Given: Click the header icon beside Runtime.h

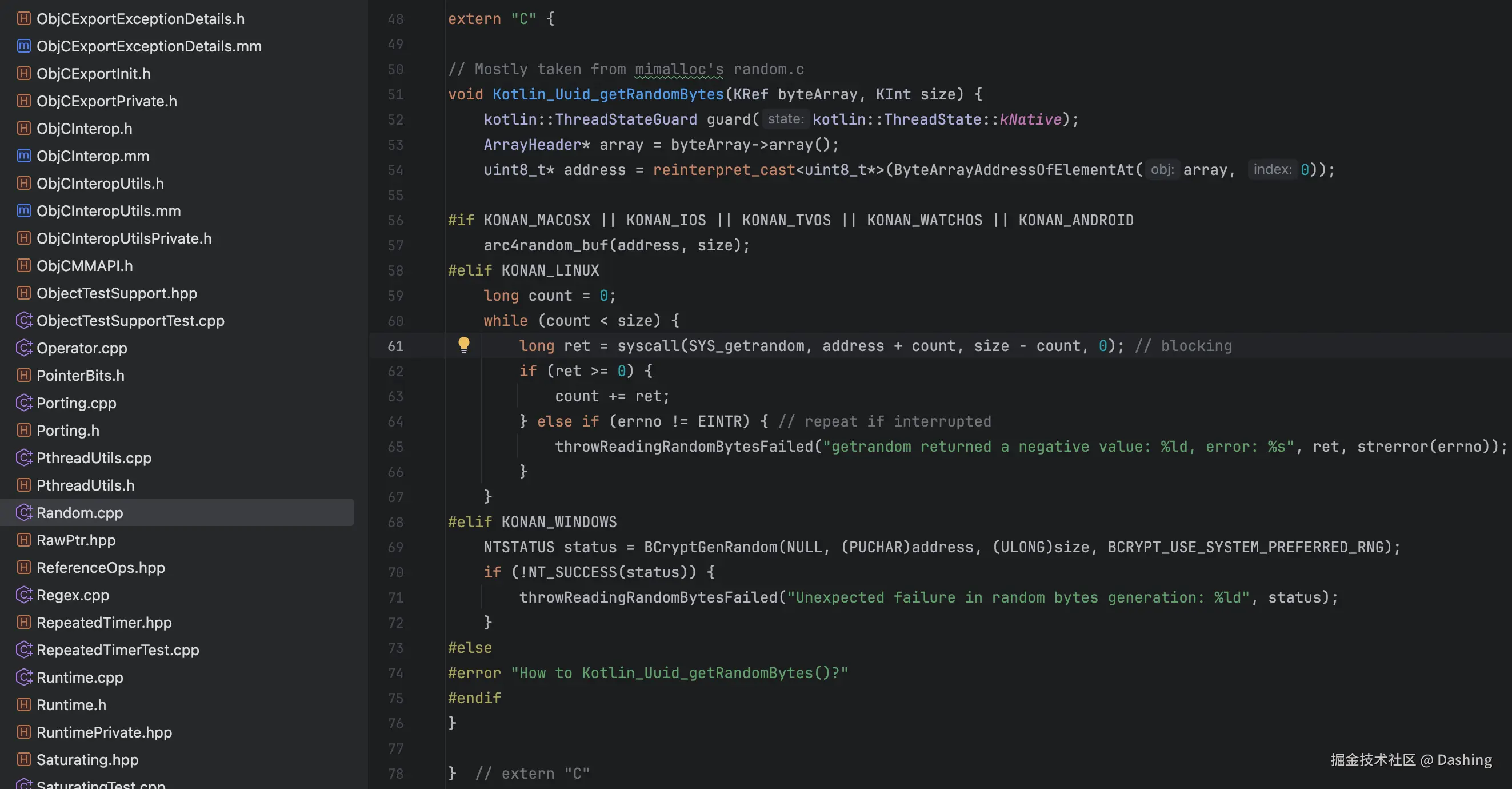Looking at the screenshot, I should [23, 704].
